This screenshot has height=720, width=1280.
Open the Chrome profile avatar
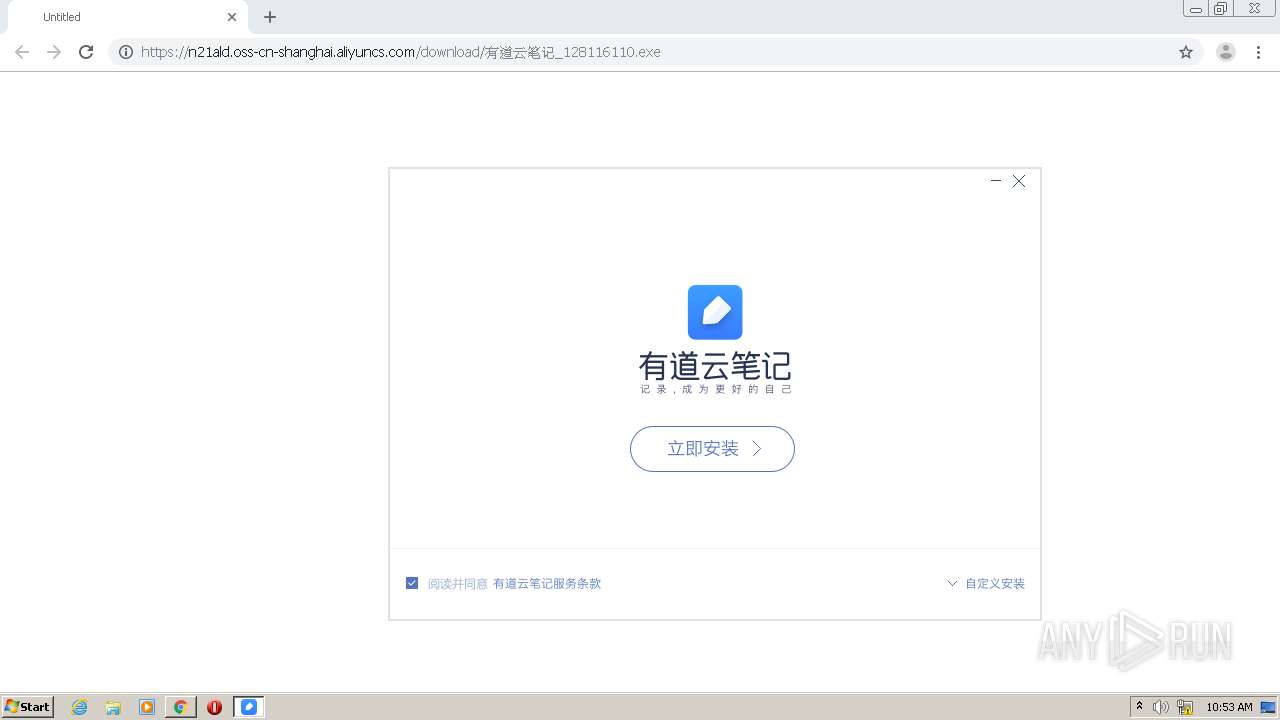(1226, 52)
